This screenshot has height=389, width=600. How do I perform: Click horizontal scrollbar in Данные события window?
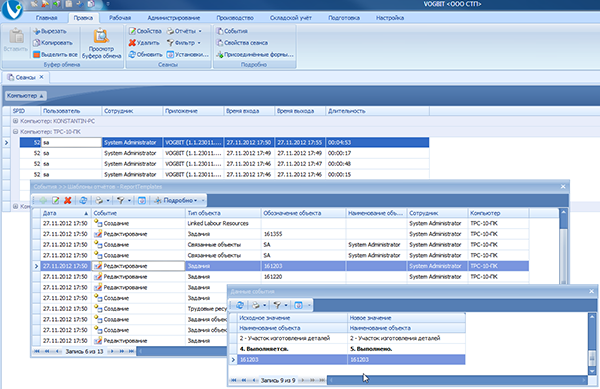click(x=457, y=380)
